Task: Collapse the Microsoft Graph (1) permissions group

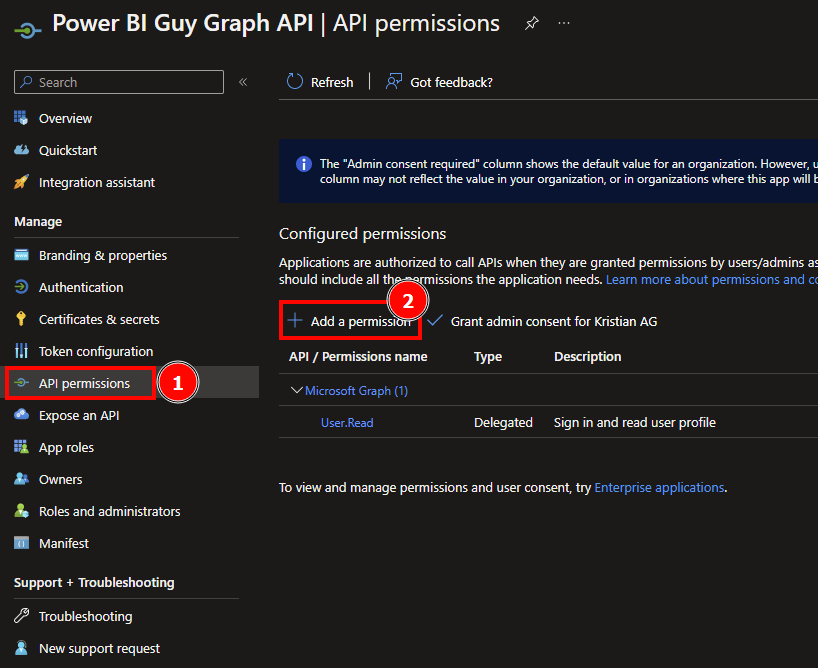Action: pos(293,390)
